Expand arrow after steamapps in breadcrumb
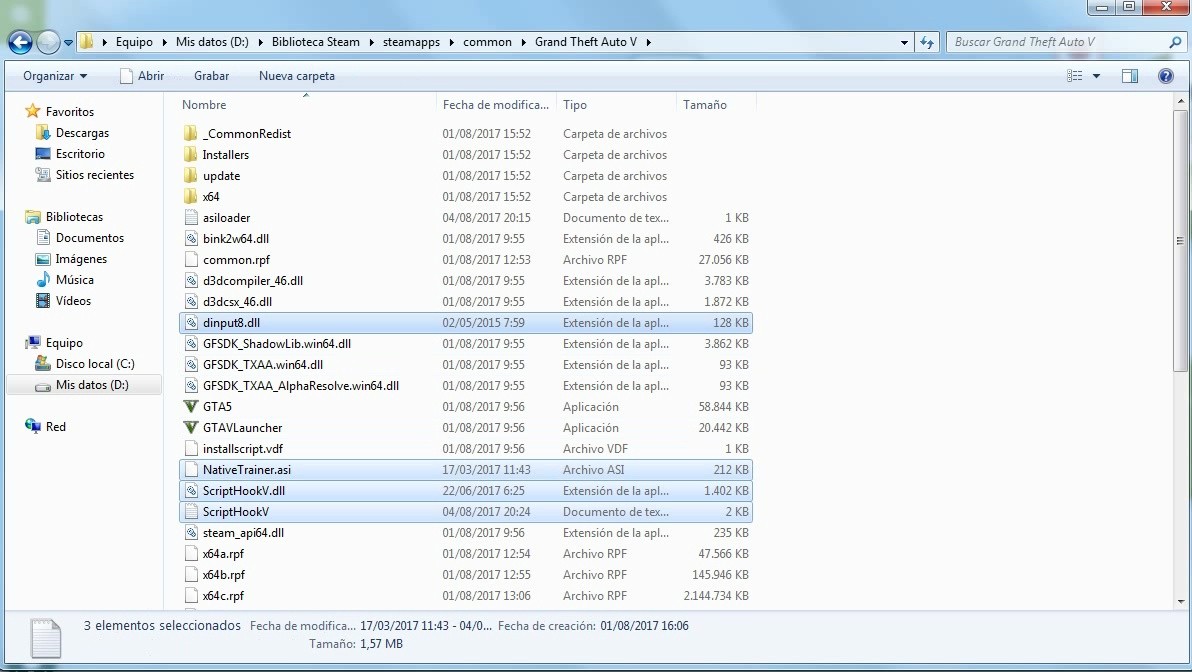The height and width of the screenshot is (672, 1192). (x=452, y=42)
